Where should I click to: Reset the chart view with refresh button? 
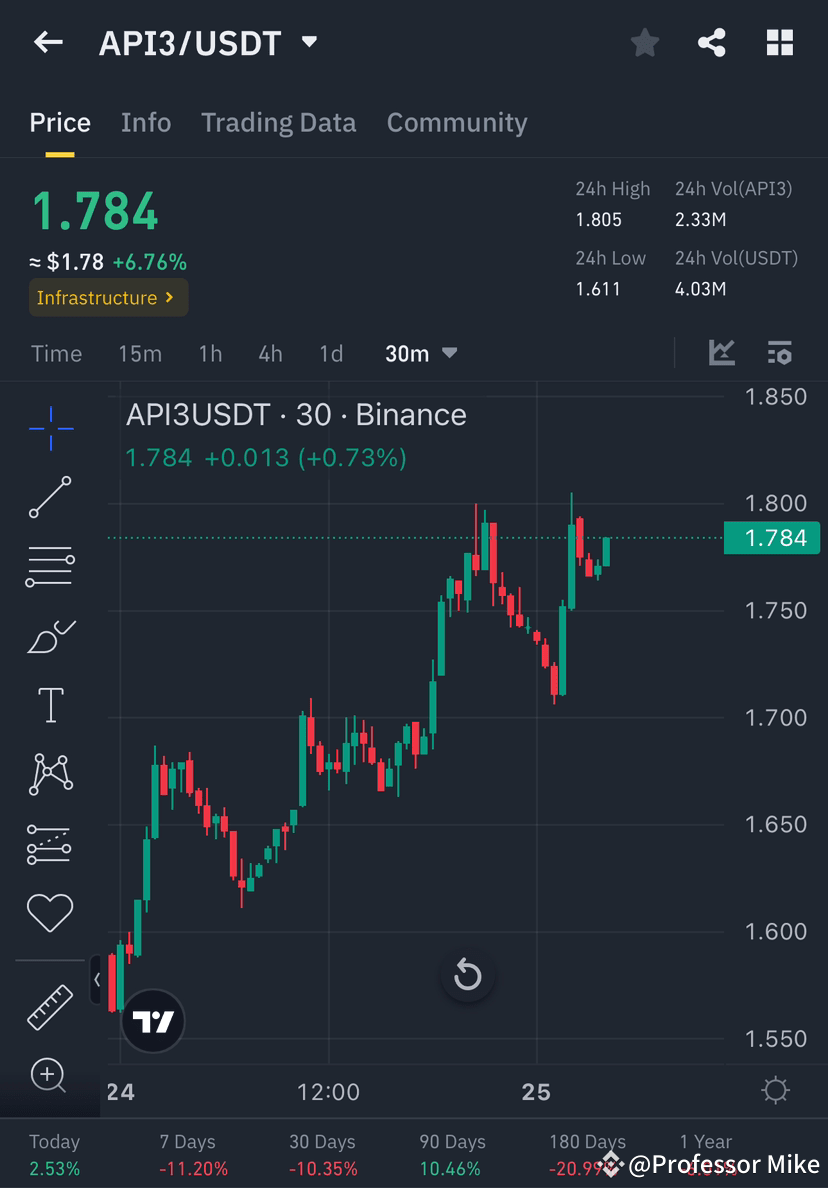468,975
